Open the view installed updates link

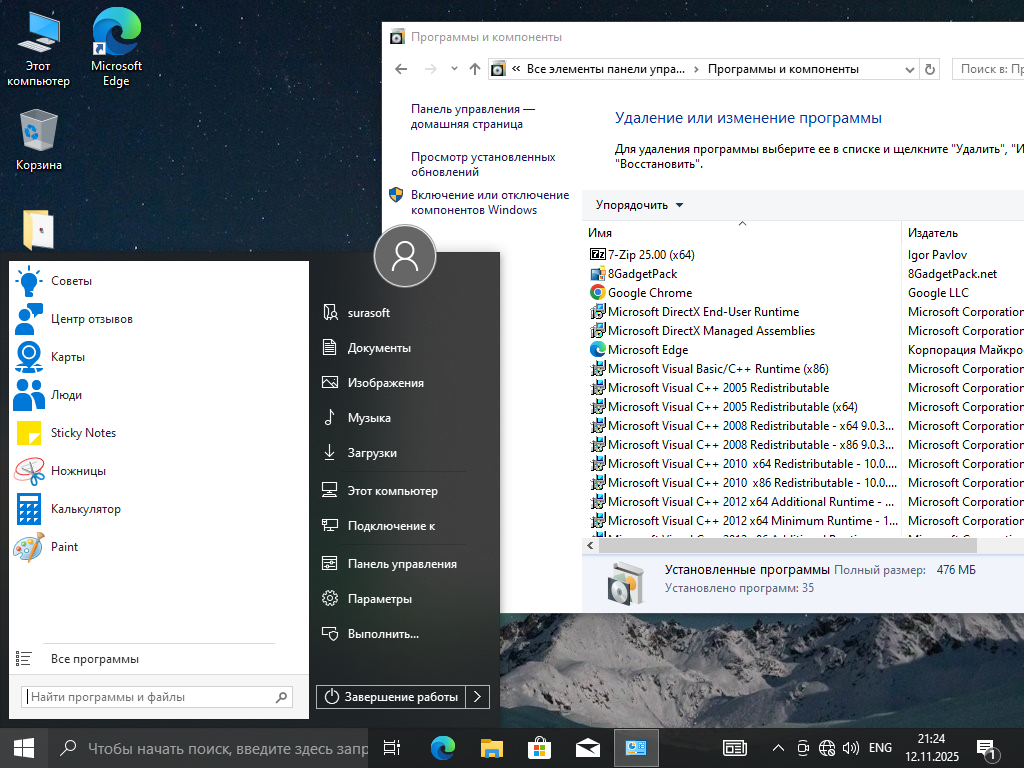click(482, 164)
